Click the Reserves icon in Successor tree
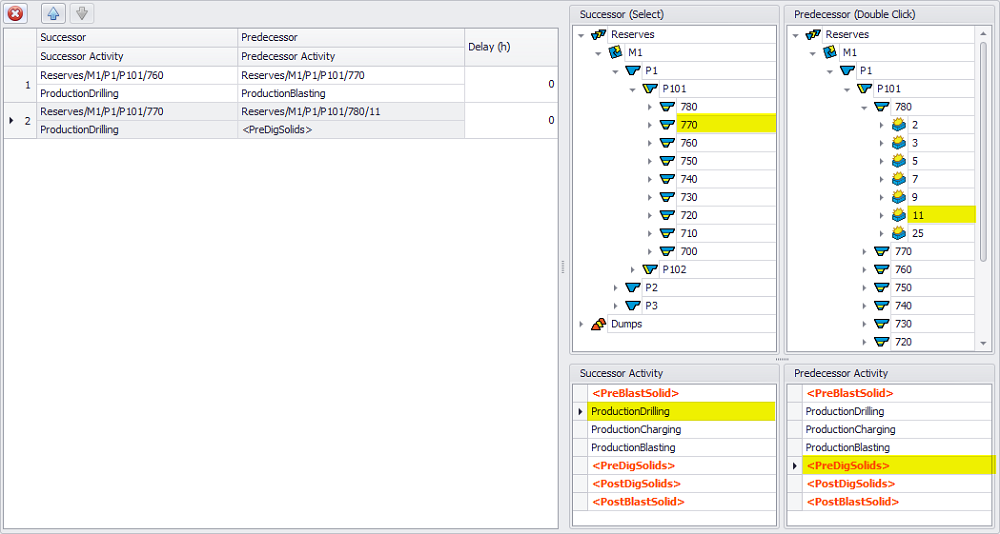The height and width of the screenshot is (534, 1000). [x=600, y=35]
